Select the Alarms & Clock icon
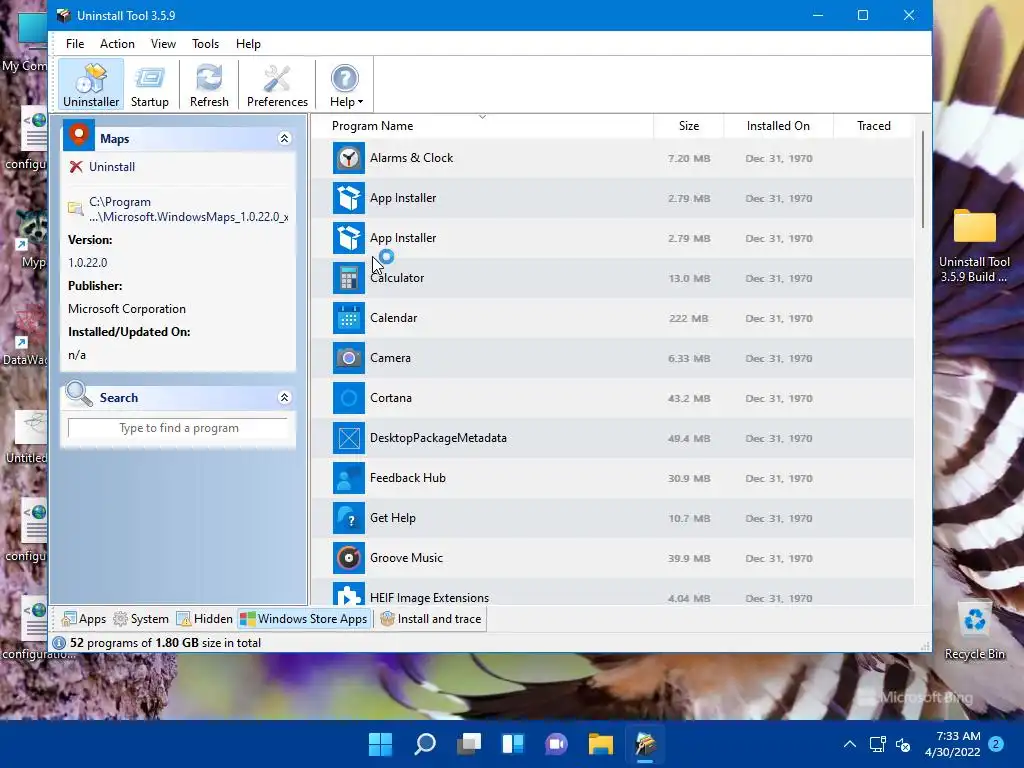The image size is (1024, 768). click(349, 158)
